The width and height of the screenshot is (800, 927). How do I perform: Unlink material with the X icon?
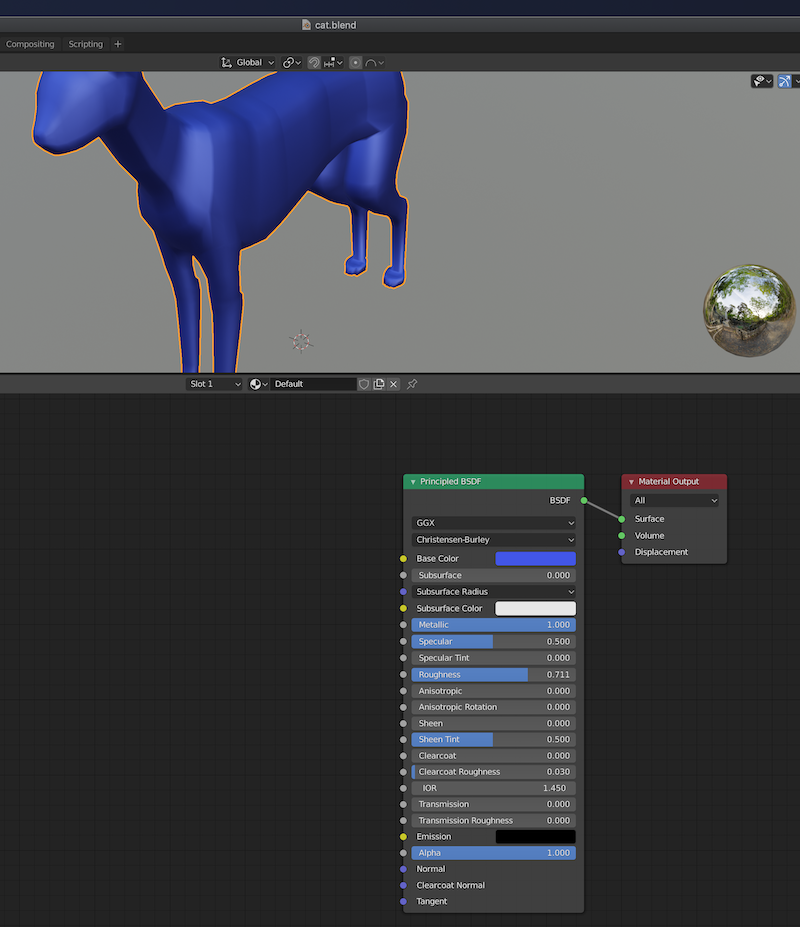pos(394,384)
